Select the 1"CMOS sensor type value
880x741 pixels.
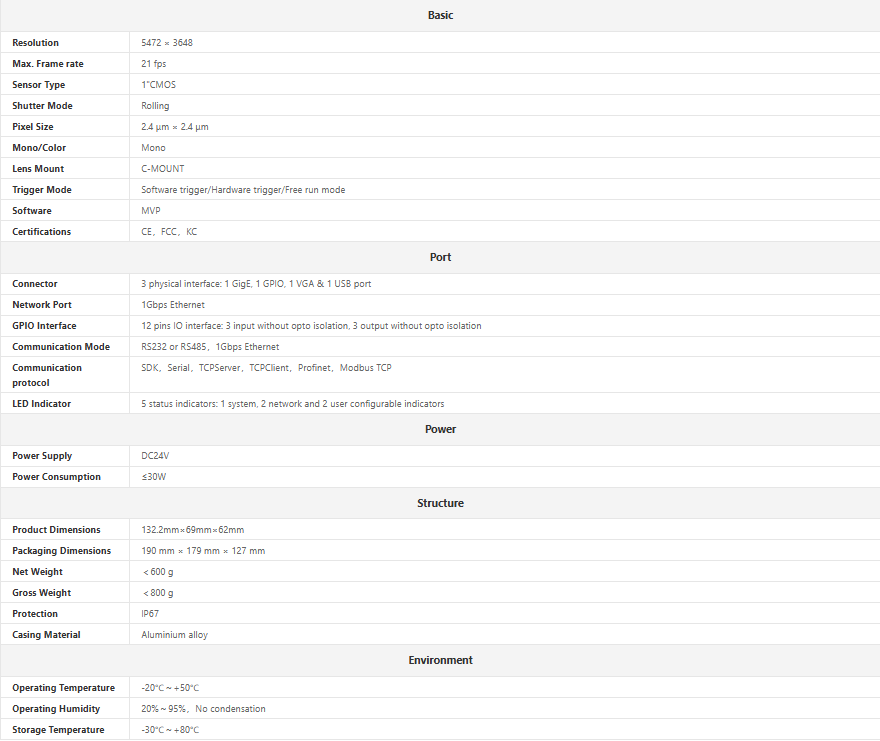pos(158,85)
